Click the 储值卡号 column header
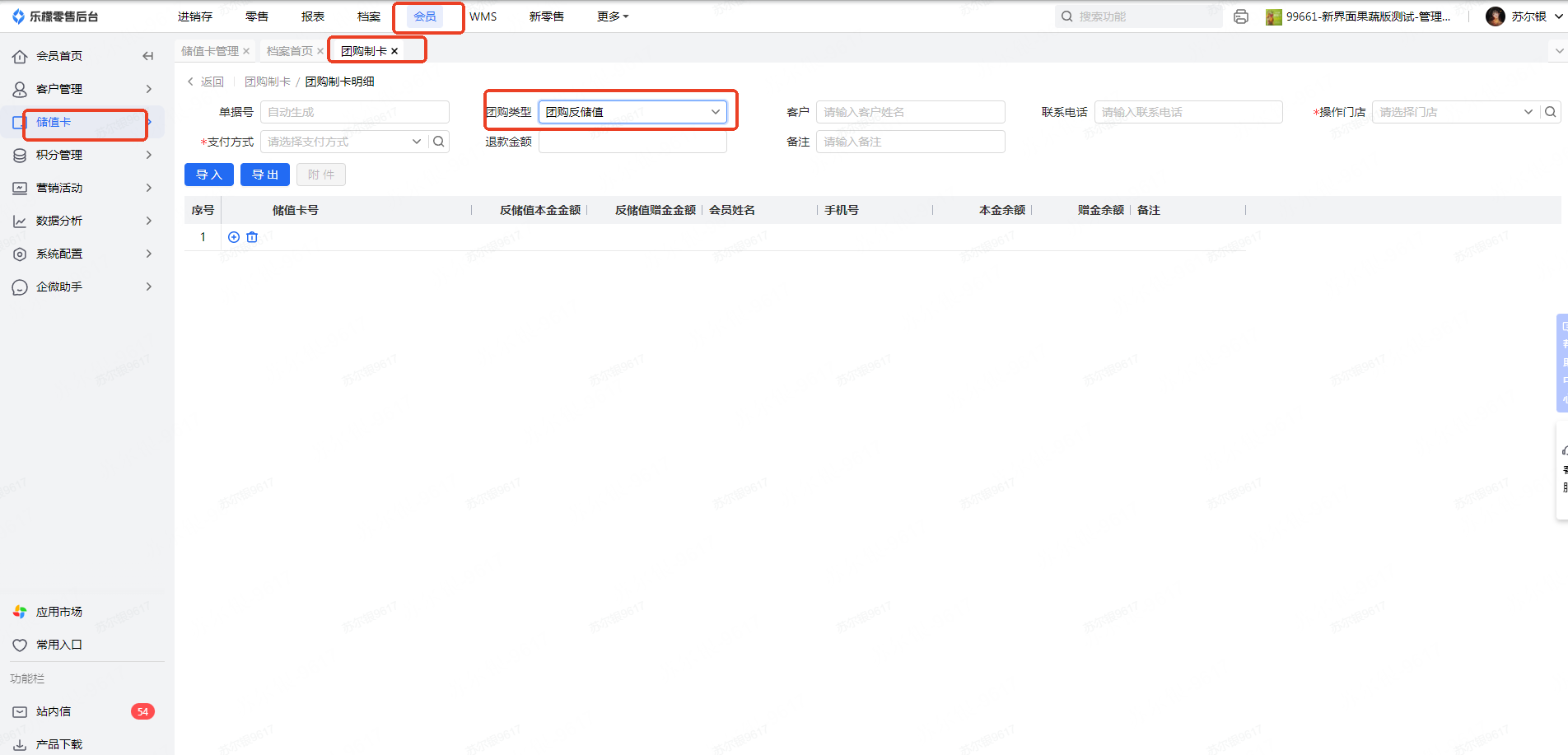This screenshot has height=755, width=1568. [296, 210]
